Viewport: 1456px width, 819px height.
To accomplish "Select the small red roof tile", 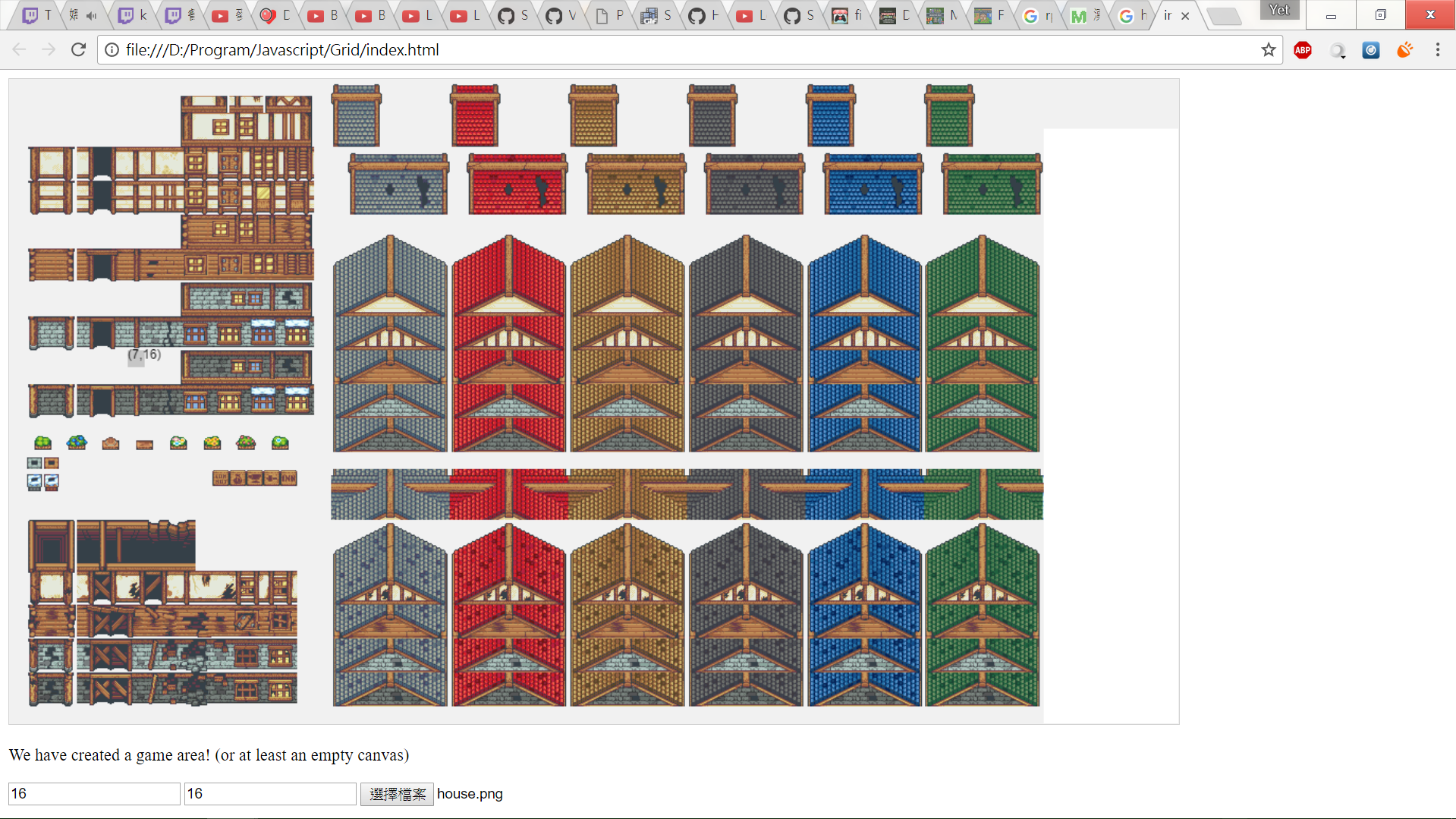I will coord(475,115).
